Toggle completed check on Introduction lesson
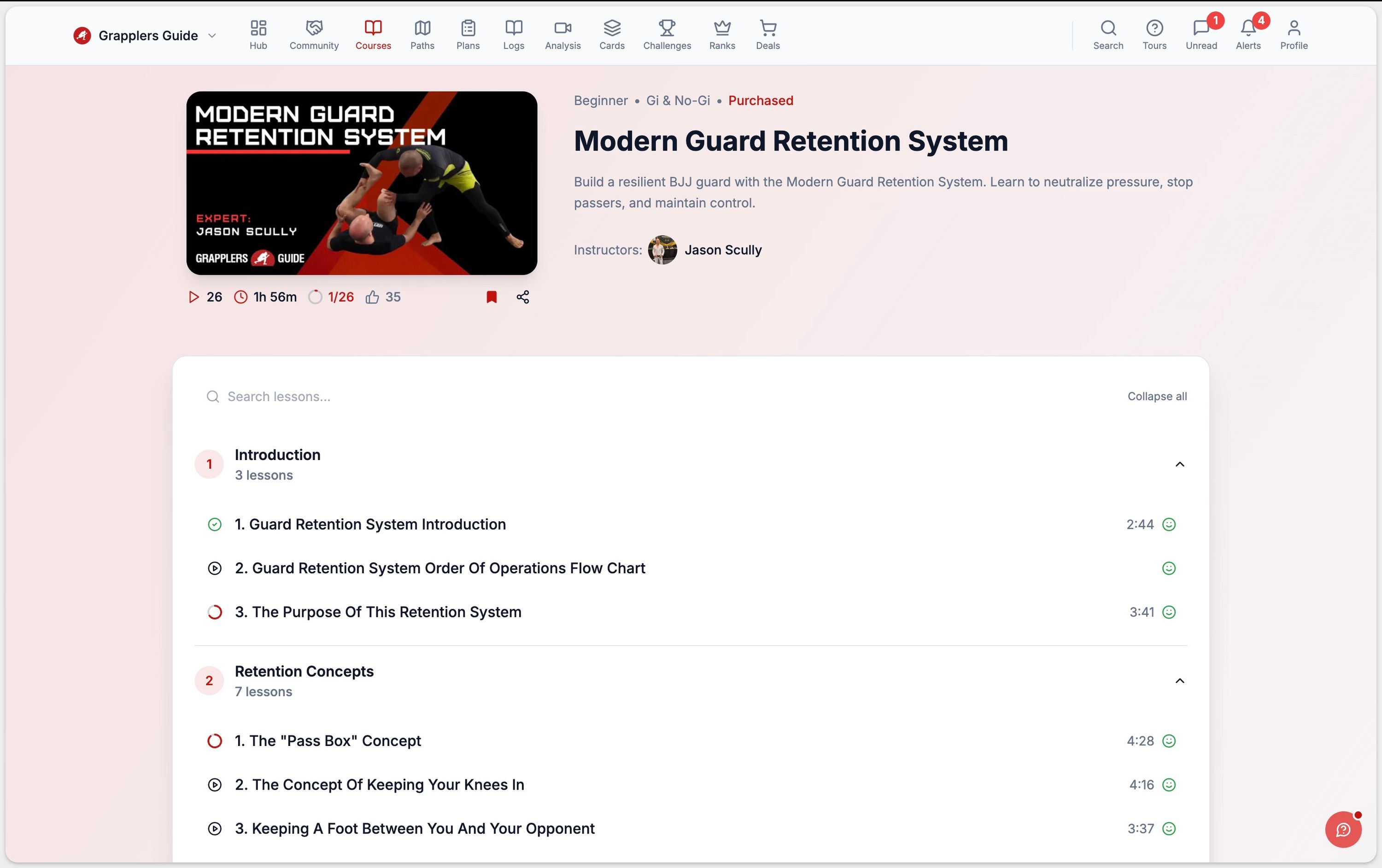1382x868 pixels. [215, 524]
